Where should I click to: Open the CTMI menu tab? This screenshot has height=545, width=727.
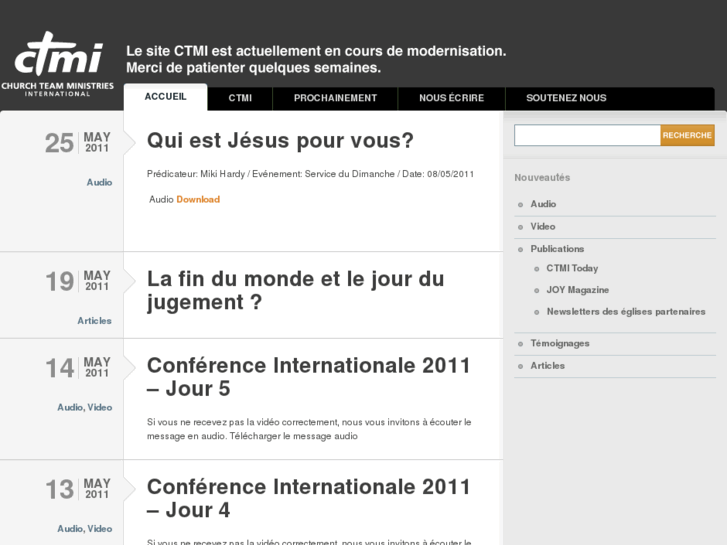pyautogui.click(x=240, y=98)
